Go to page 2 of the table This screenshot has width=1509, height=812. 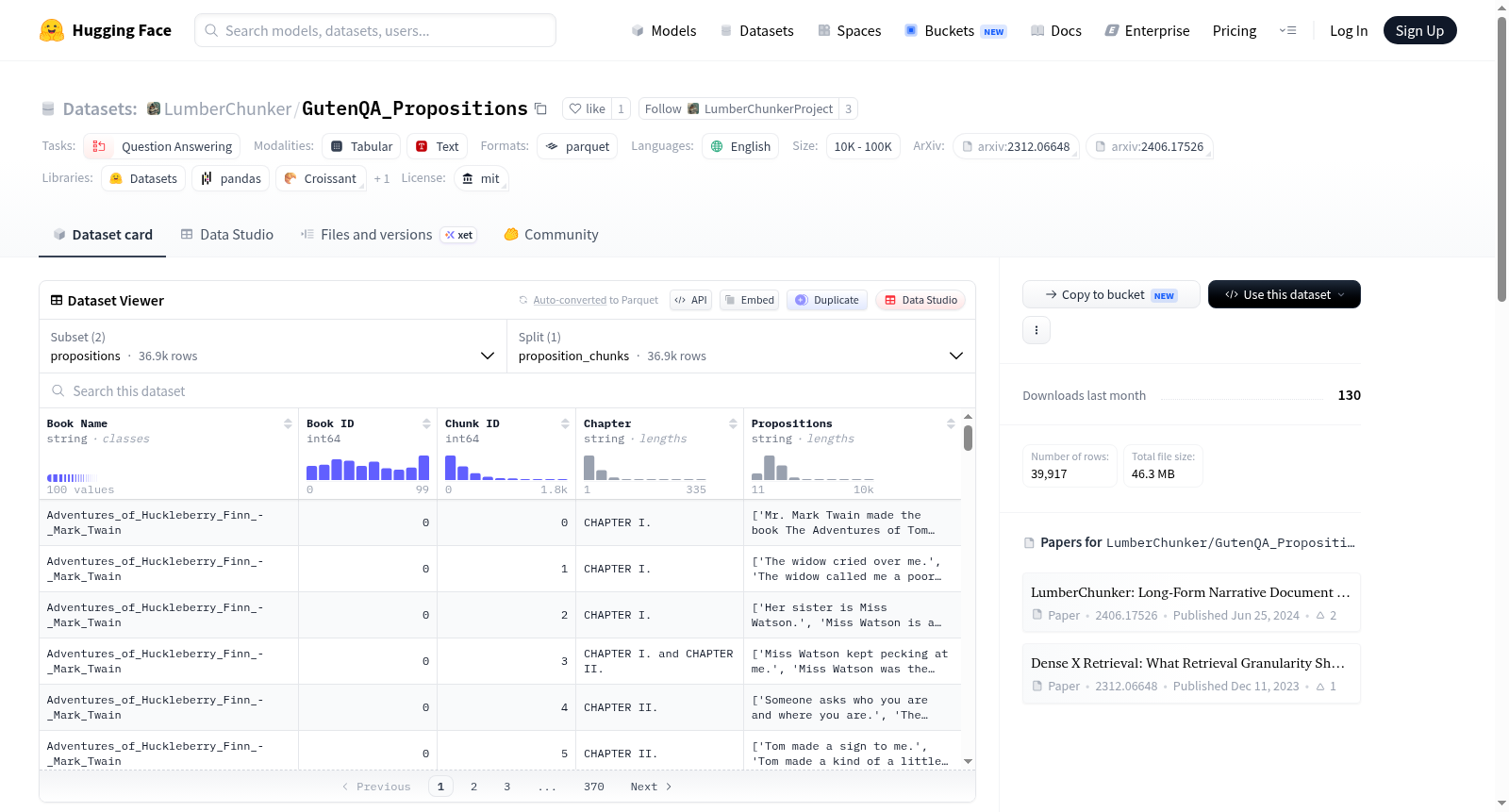[473, 787]
